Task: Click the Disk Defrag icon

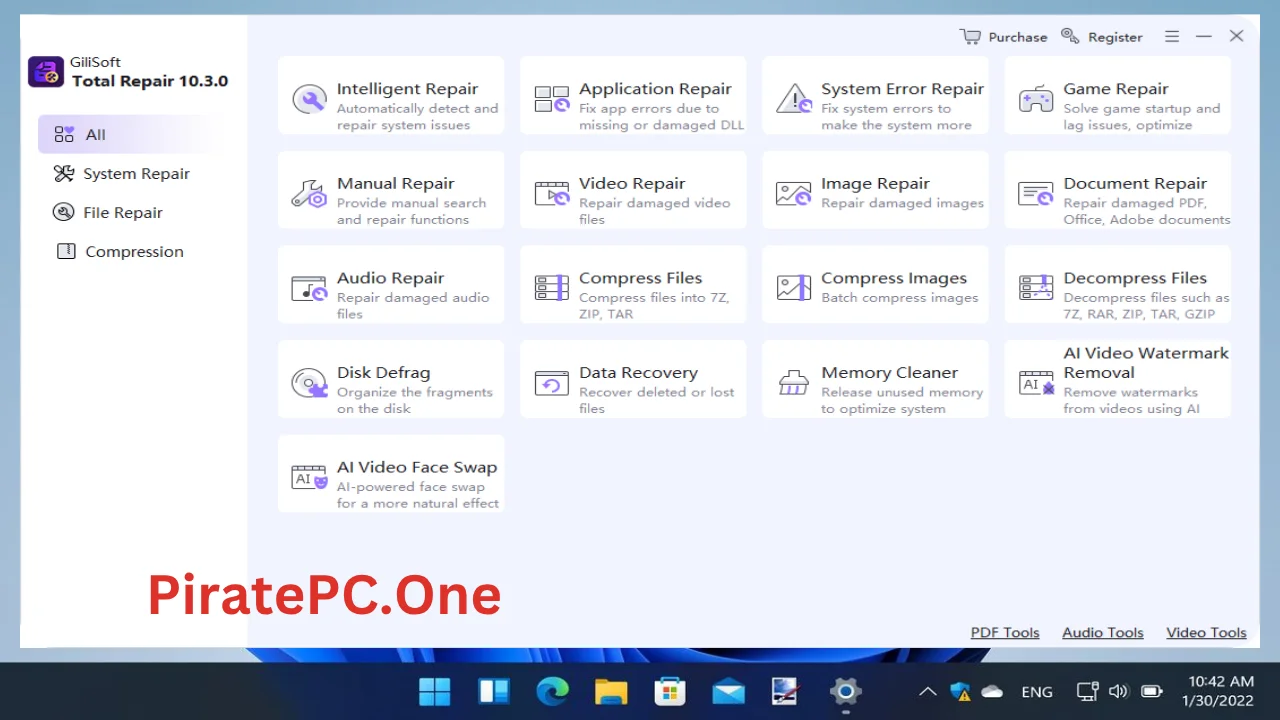Action: point(309,382)
